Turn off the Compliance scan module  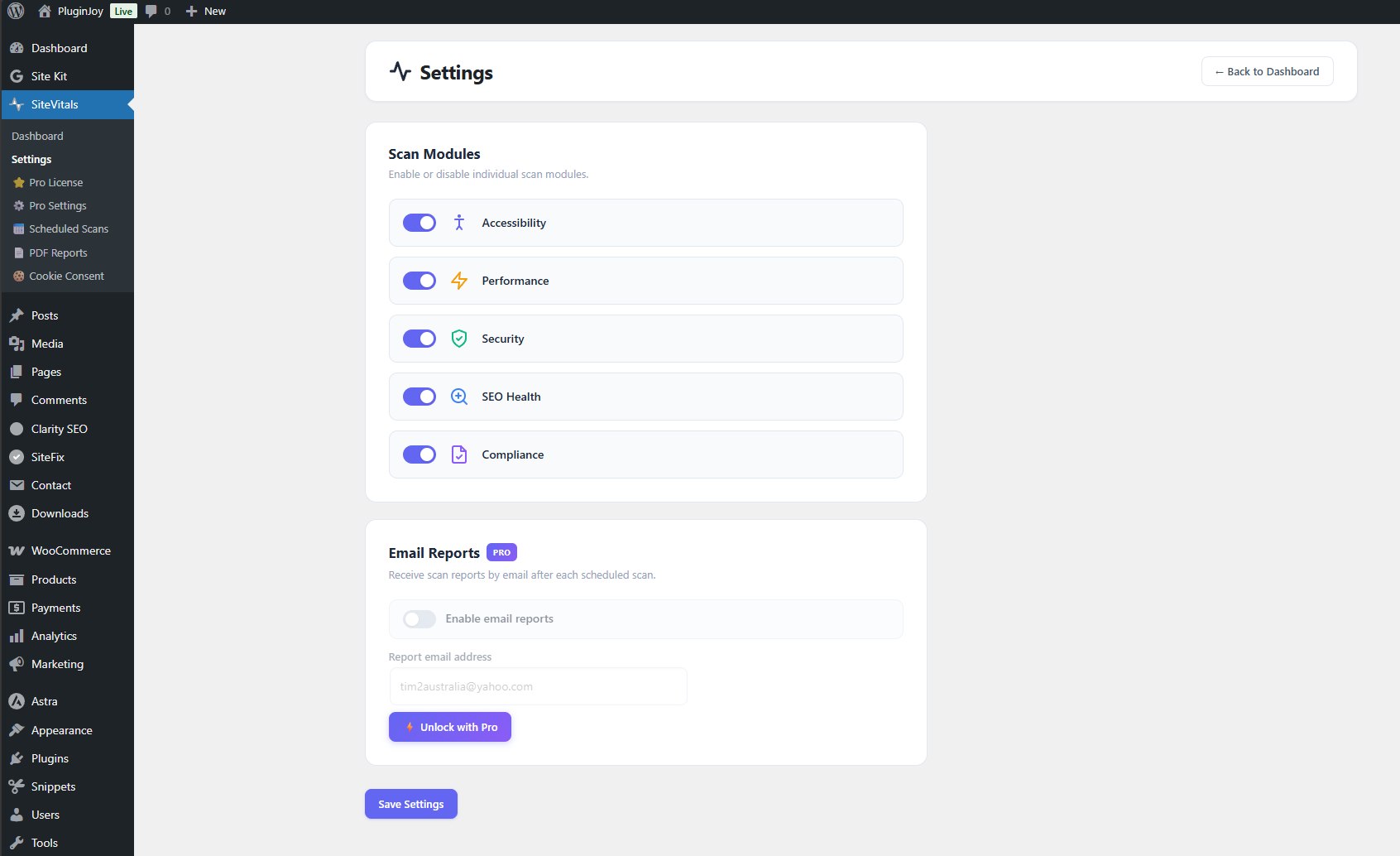click(x=420, y=454)
